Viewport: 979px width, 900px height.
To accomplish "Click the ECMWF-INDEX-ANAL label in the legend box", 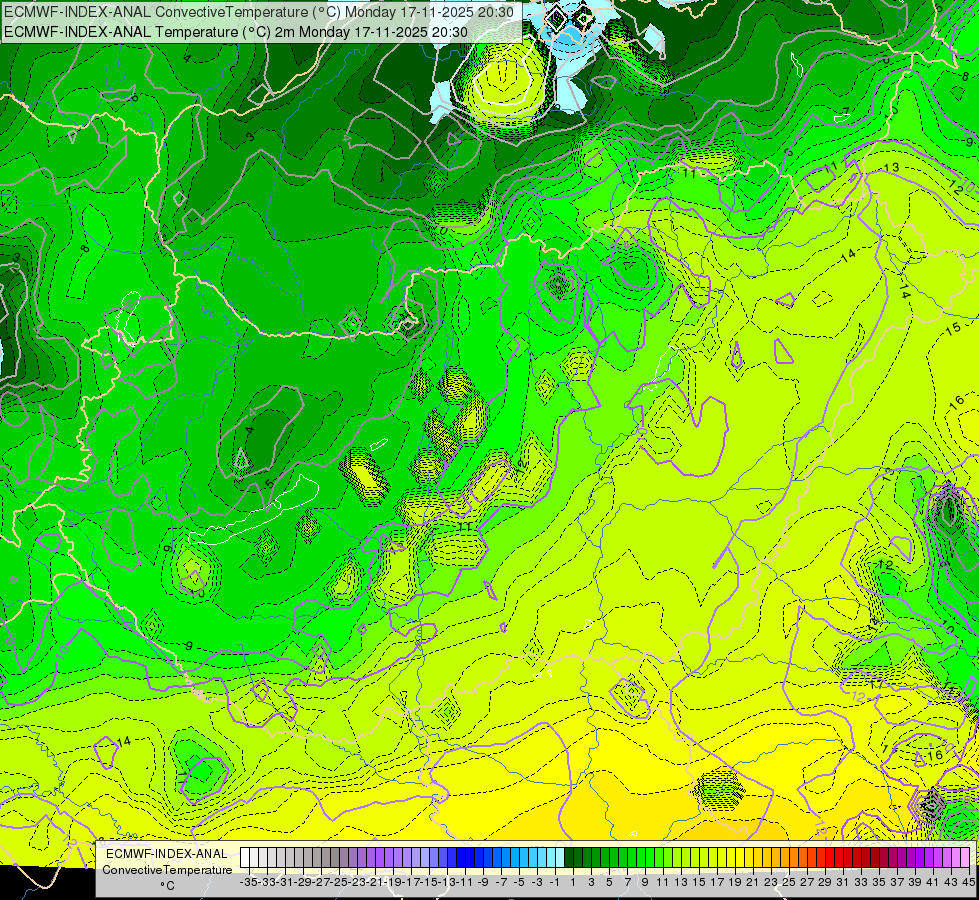I will 167,854.
